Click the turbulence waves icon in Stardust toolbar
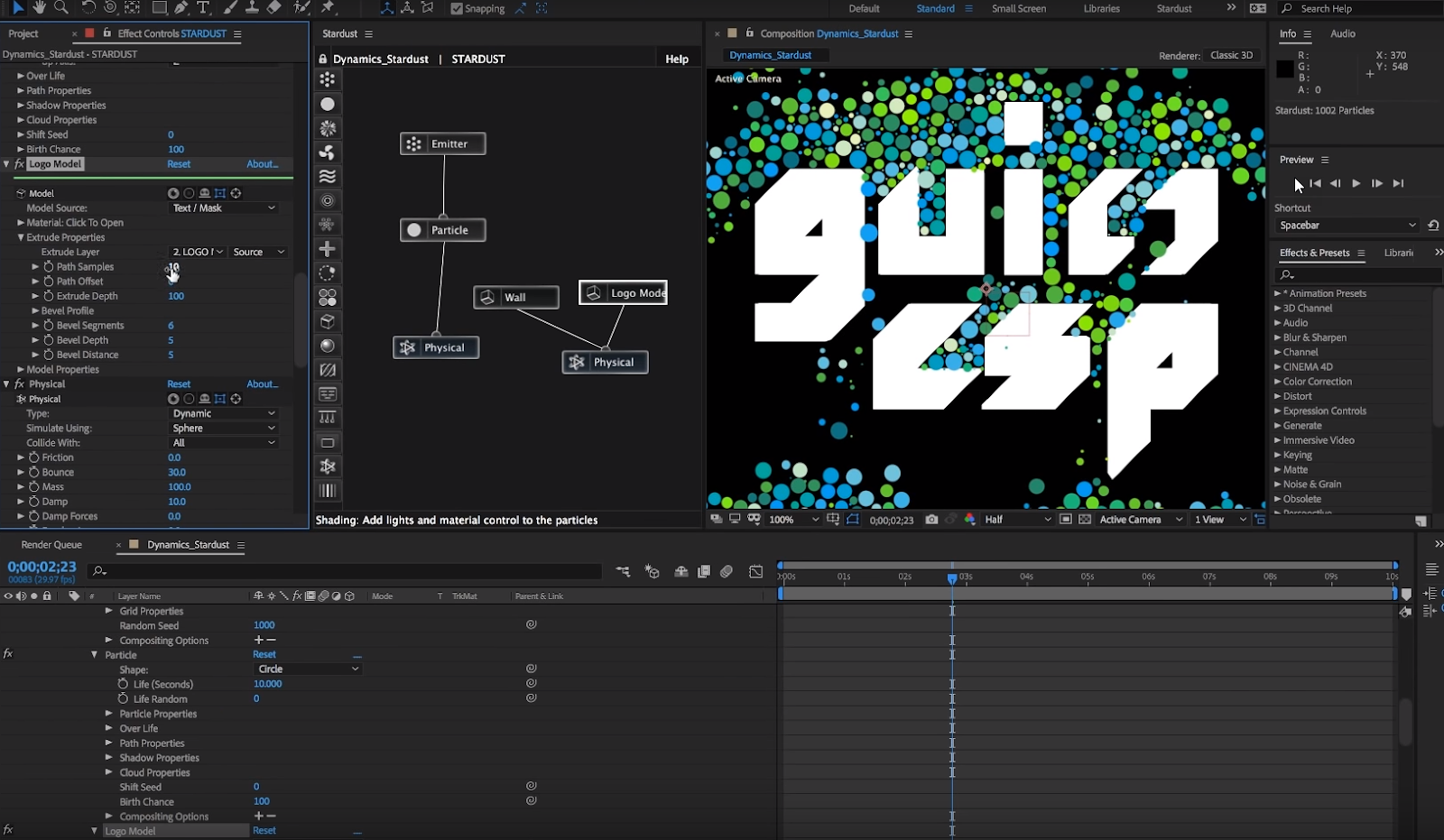1444x840 pixels. 328,176
